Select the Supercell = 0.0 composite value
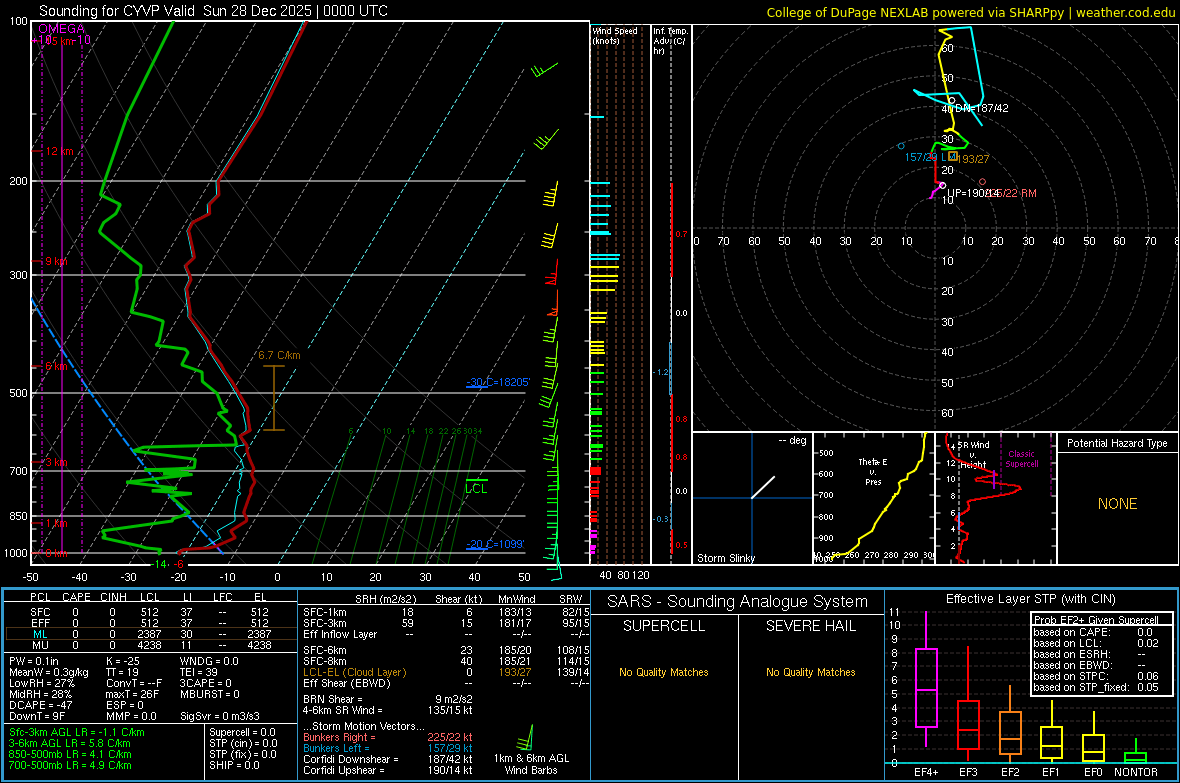 click(x=242, y=733)
